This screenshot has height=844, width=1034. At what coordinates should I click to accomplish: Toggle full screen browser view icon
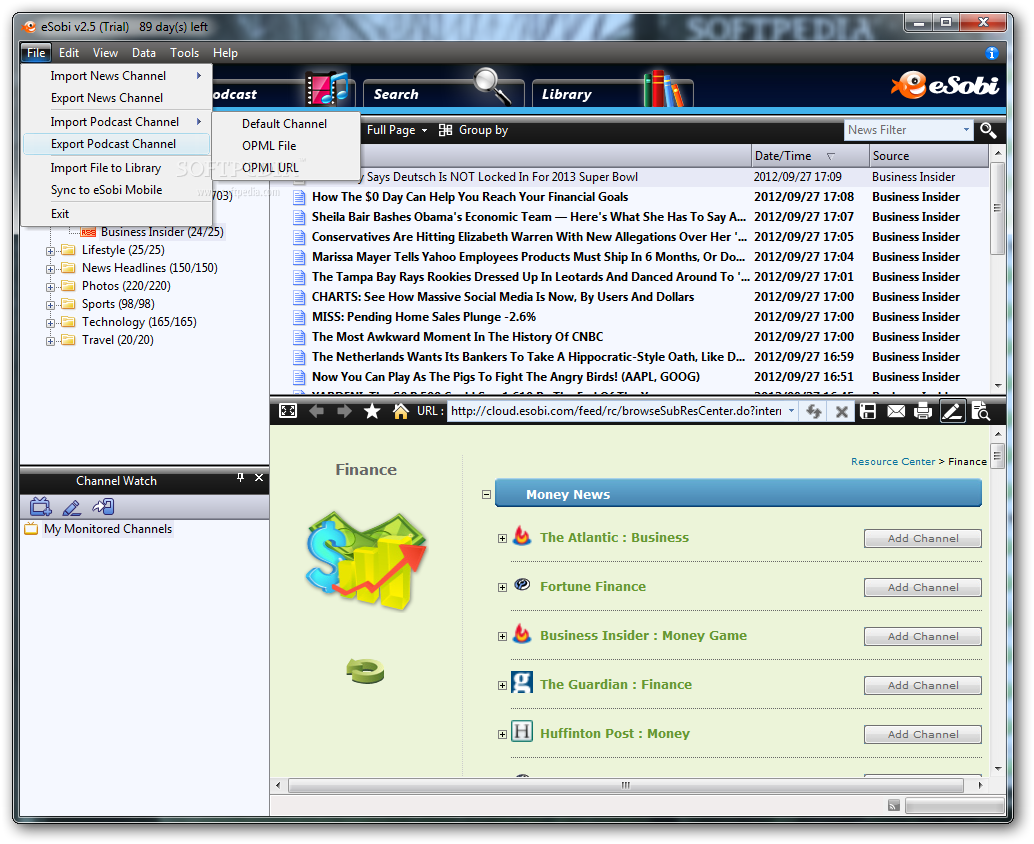[x=288, y=411]
